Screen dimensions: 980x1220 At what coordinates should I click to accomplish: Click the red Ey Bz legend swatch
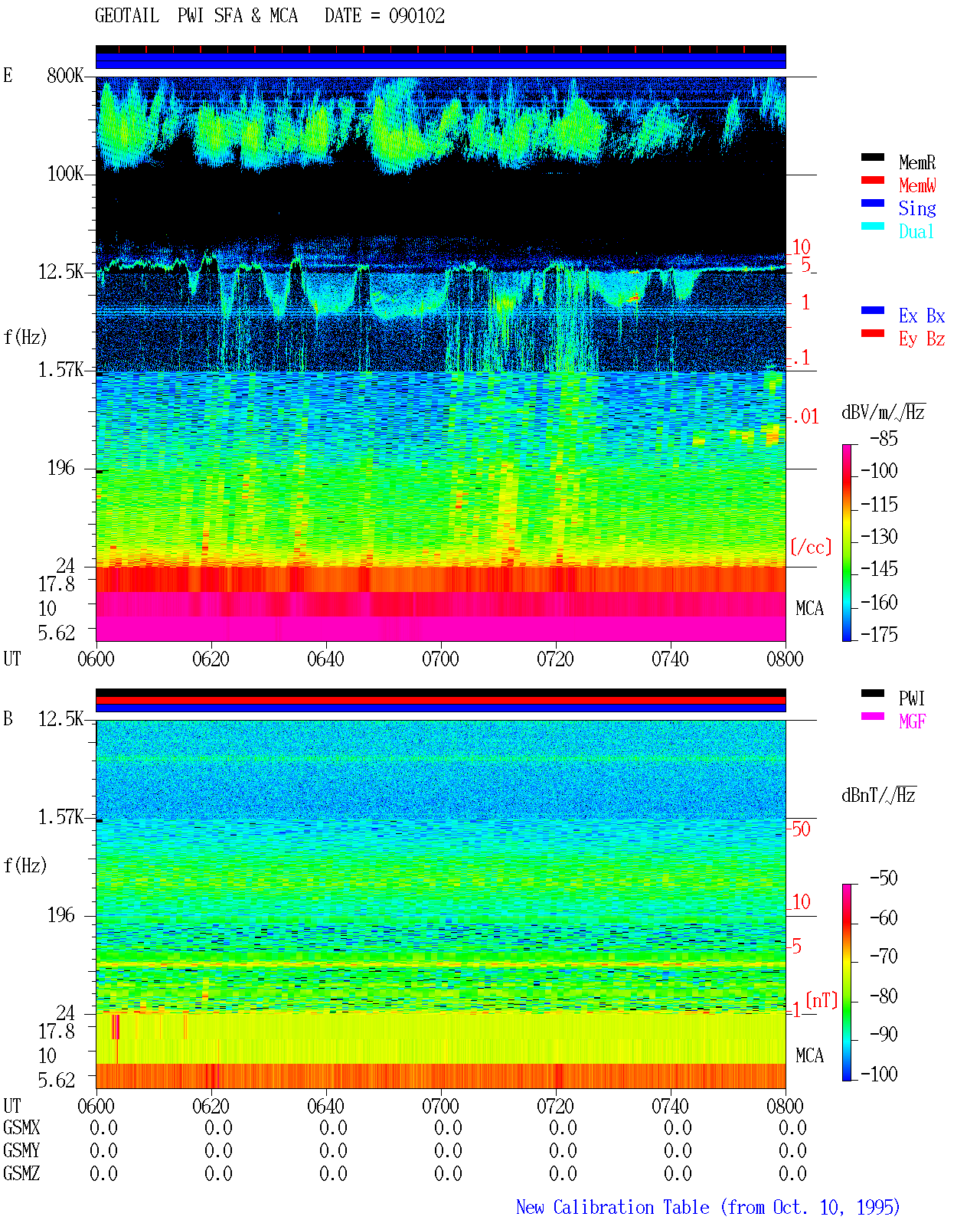[873, 333]
